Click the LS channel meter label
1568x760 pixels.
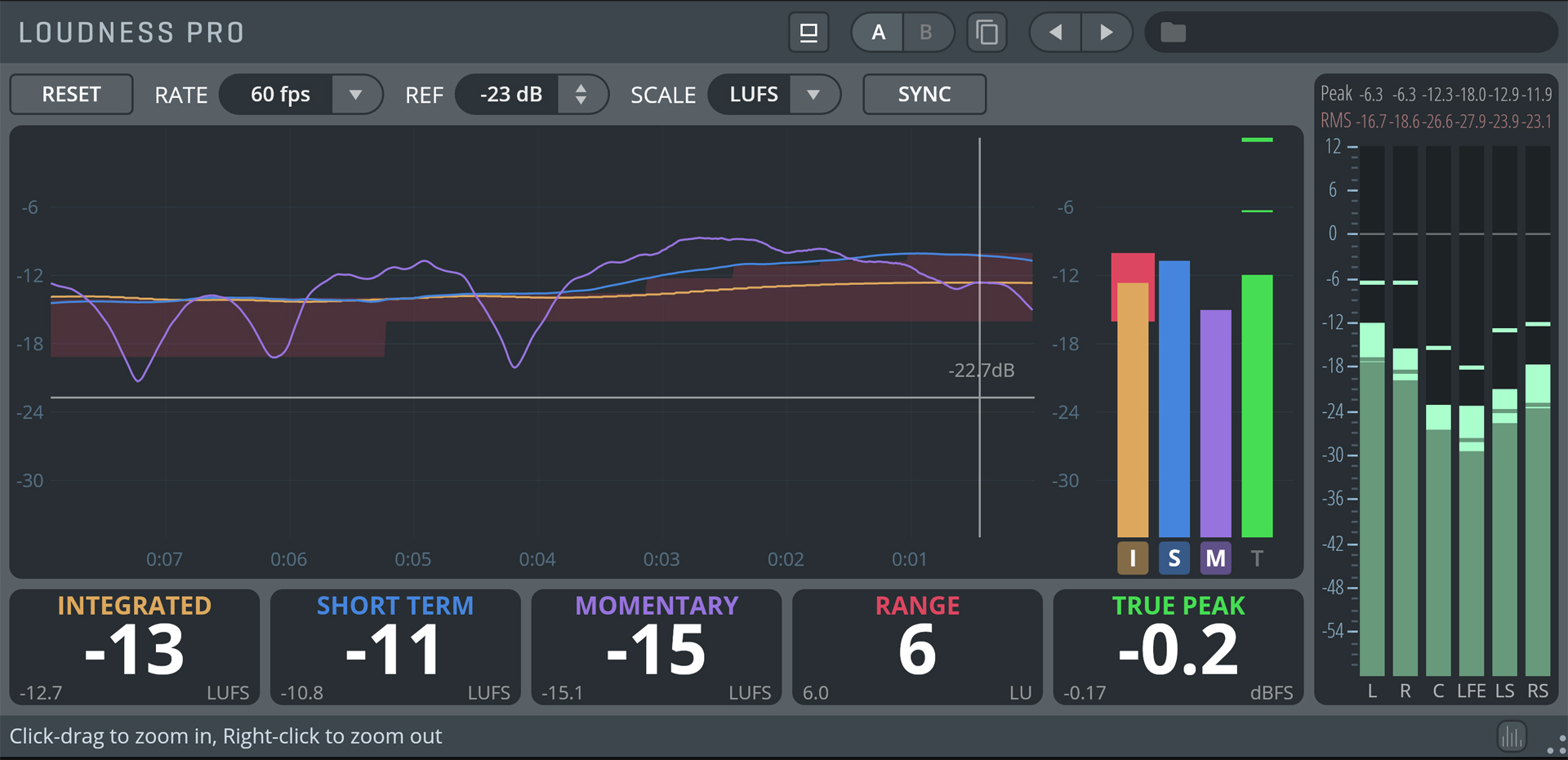click(x=1505, y=691)
